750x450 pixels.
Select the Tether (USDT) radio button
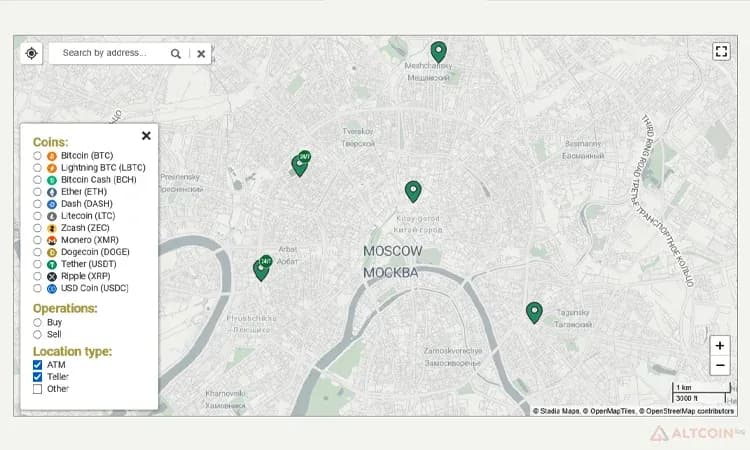(37, 264)
